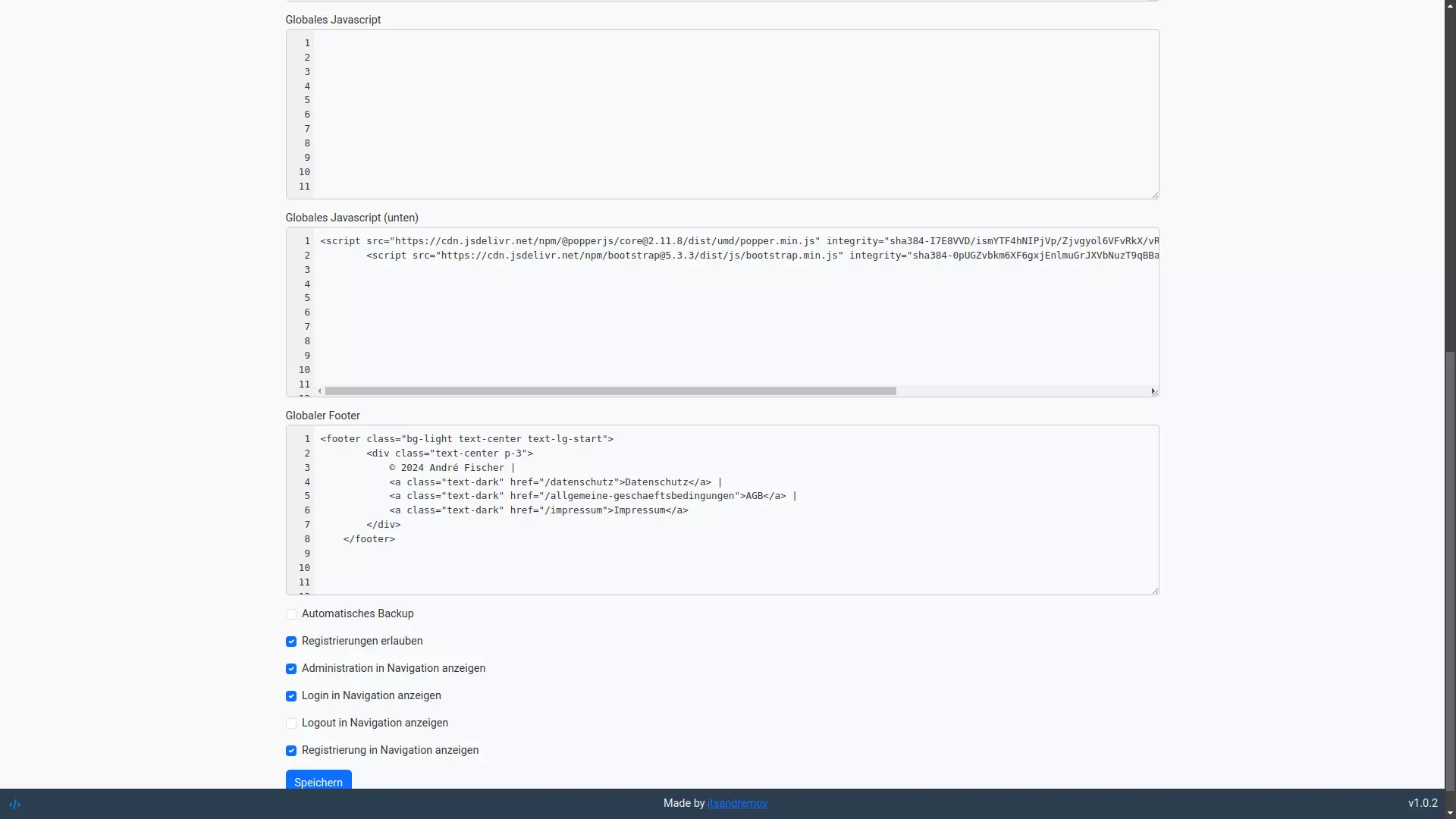The height and width of the screenshot is (819, 1456).
Task: Click the page vertical scrollbar thumb
Action: [x=1450, y=570]
